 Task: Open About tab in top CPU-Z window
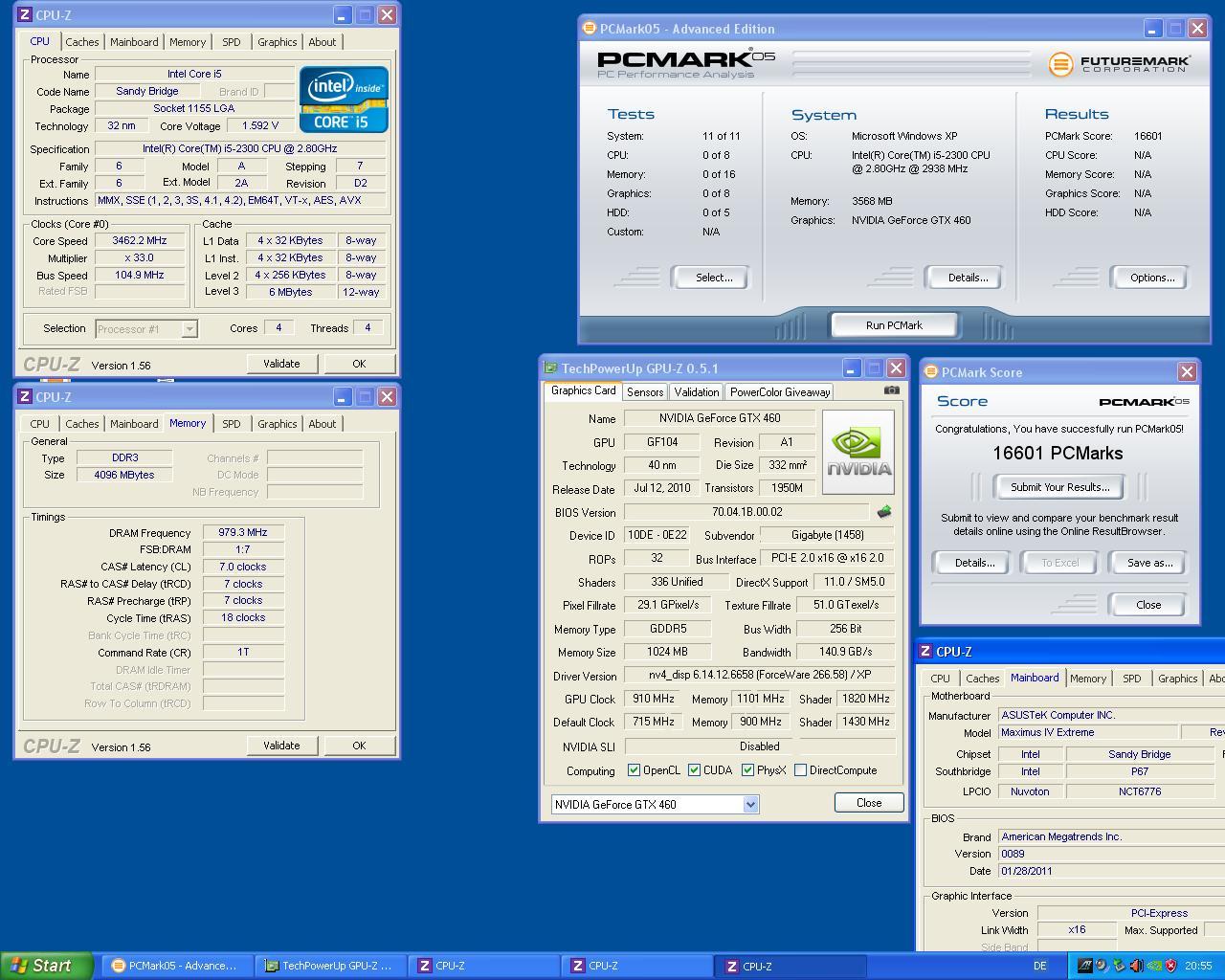[322, 42]
